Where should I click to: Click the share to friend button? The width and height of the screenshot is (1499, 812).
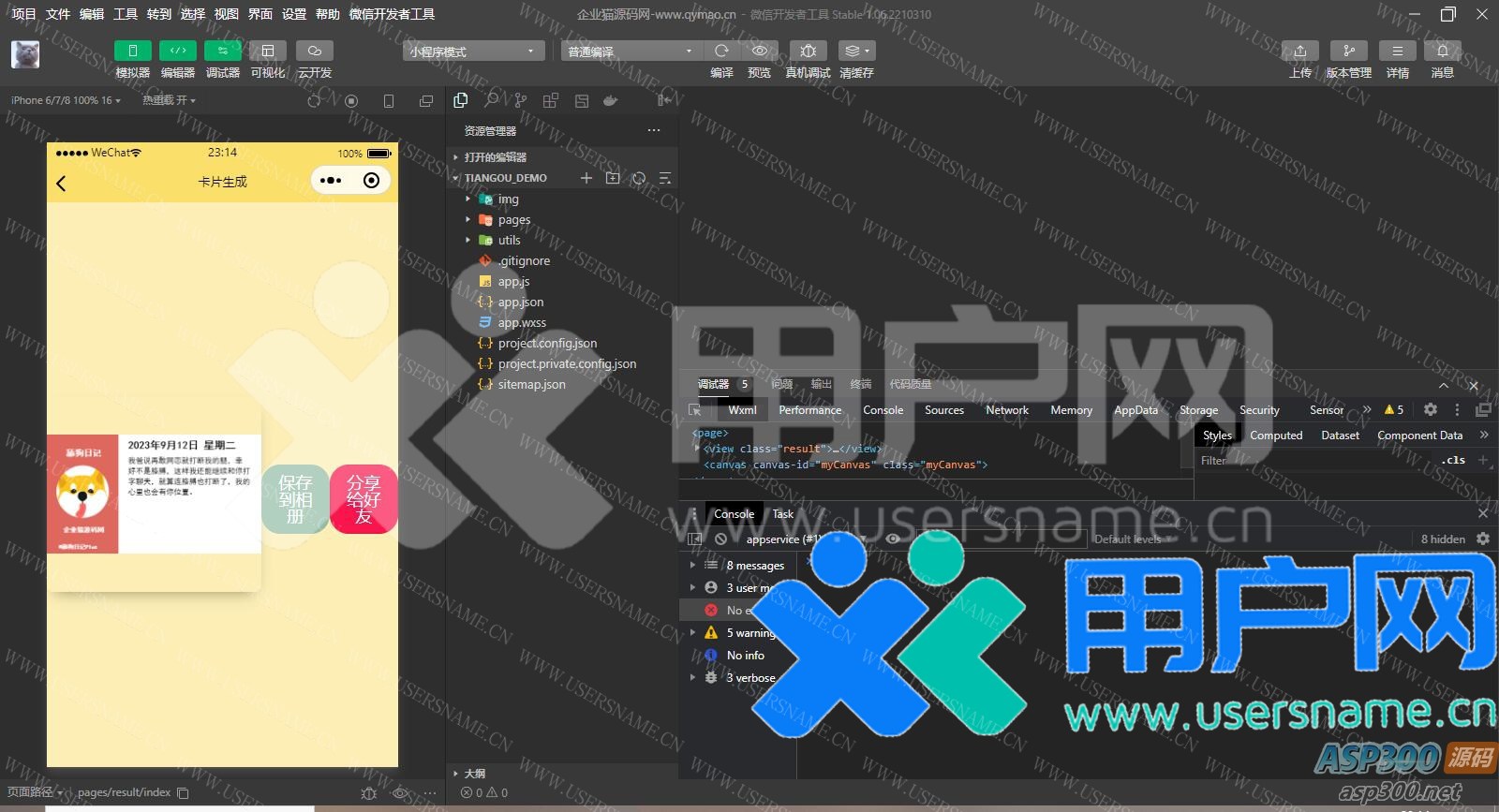coord(364,499)
